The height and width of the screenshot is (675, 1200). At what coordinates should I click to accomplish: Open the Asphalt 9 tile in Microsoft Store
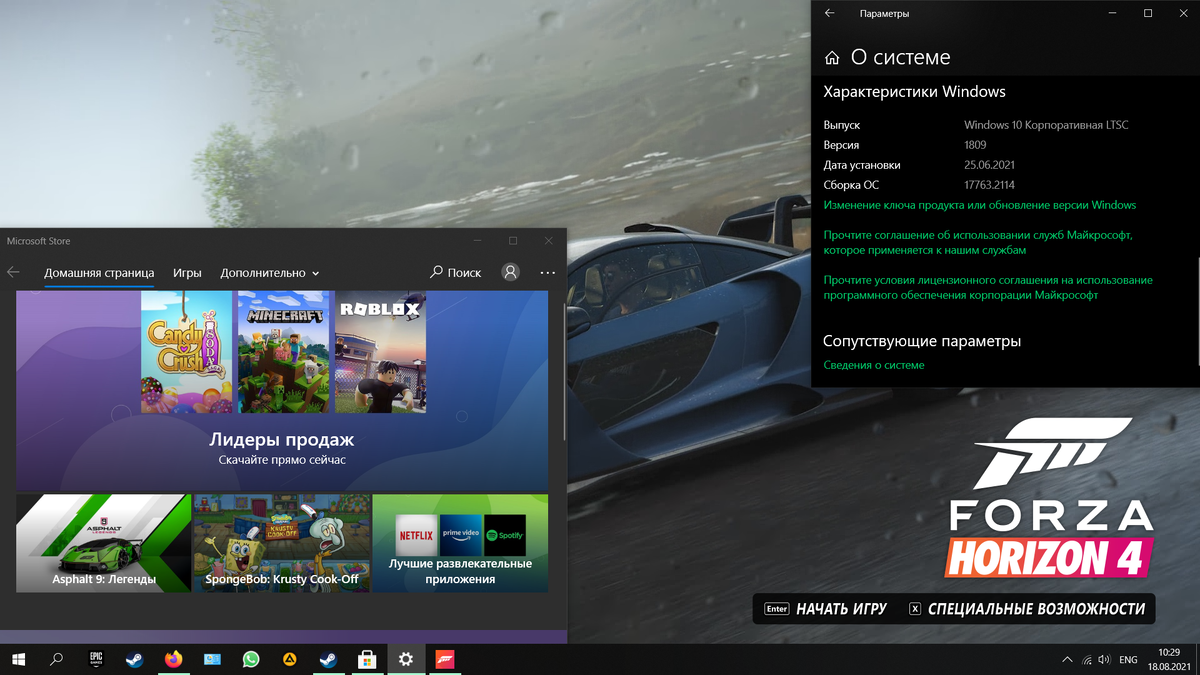(x=103, y=542)
